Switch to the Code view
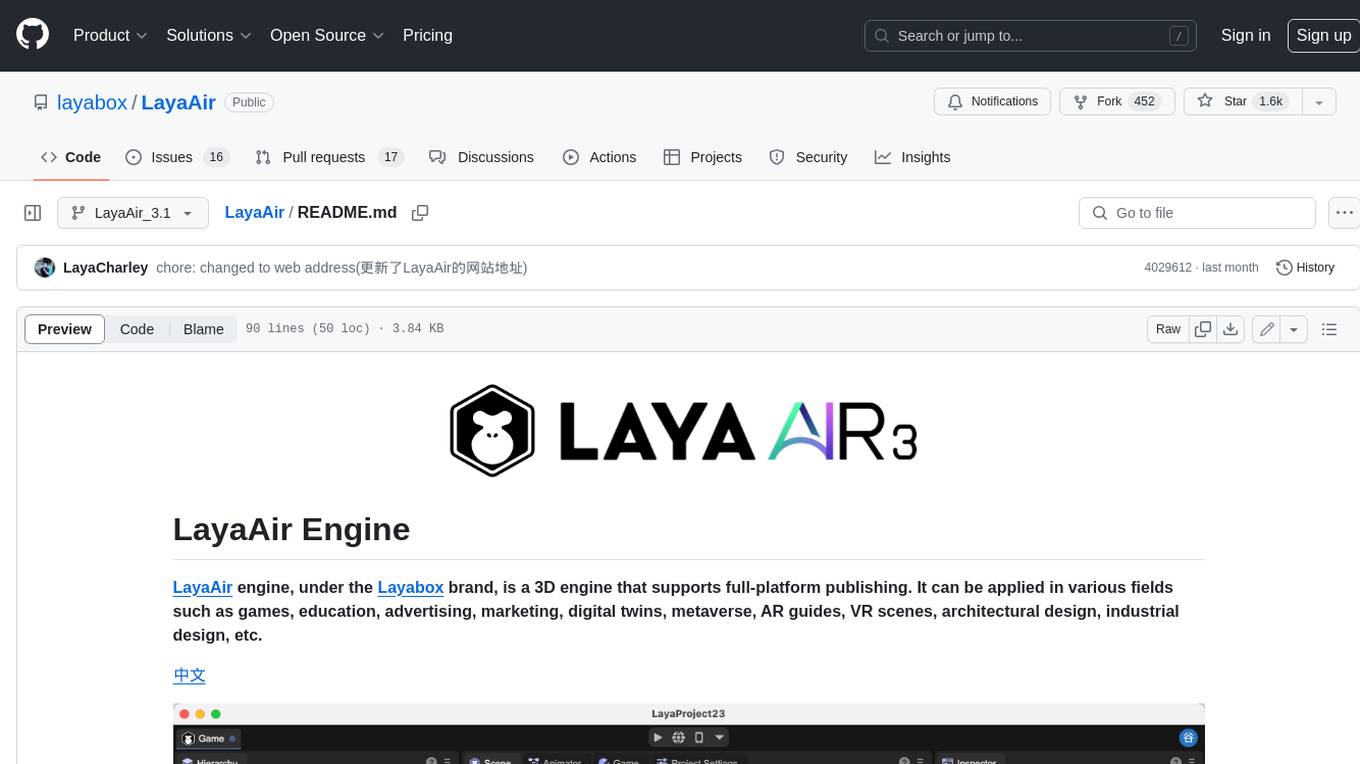The image size is (1360, 764). click(x=137, y=329)
